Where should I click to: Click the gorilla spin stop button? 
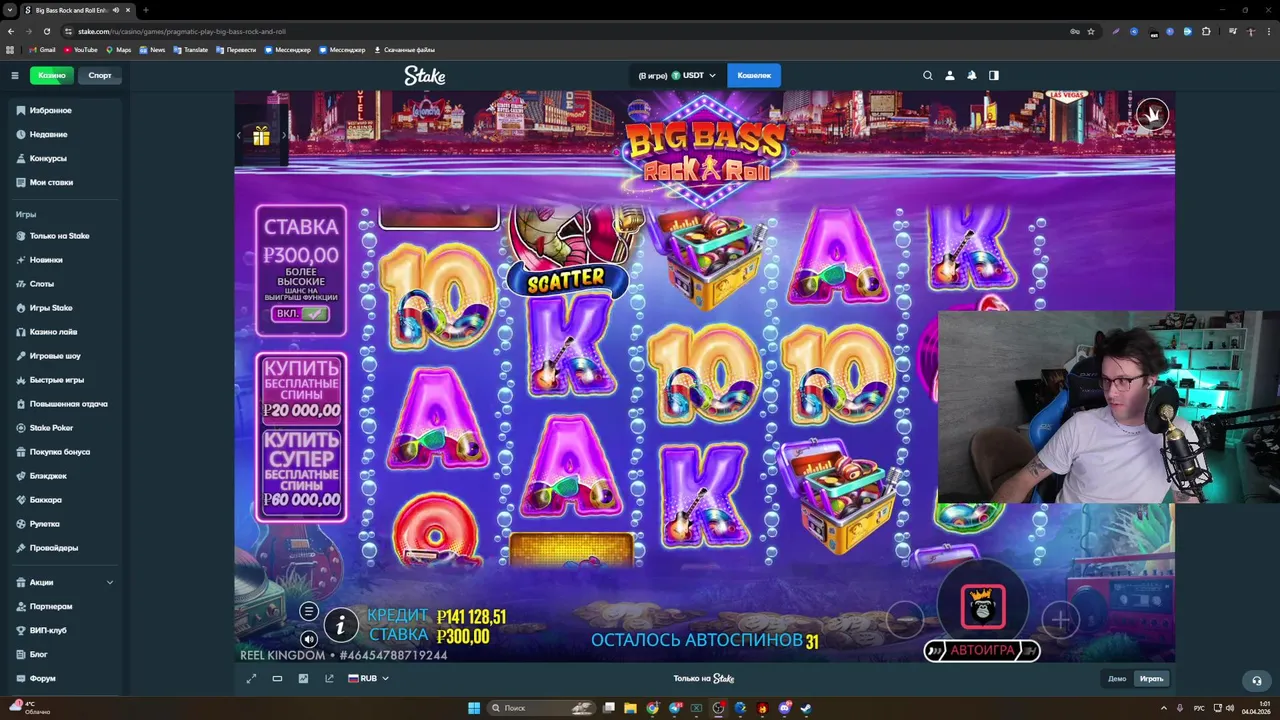(x=983, y=606)
